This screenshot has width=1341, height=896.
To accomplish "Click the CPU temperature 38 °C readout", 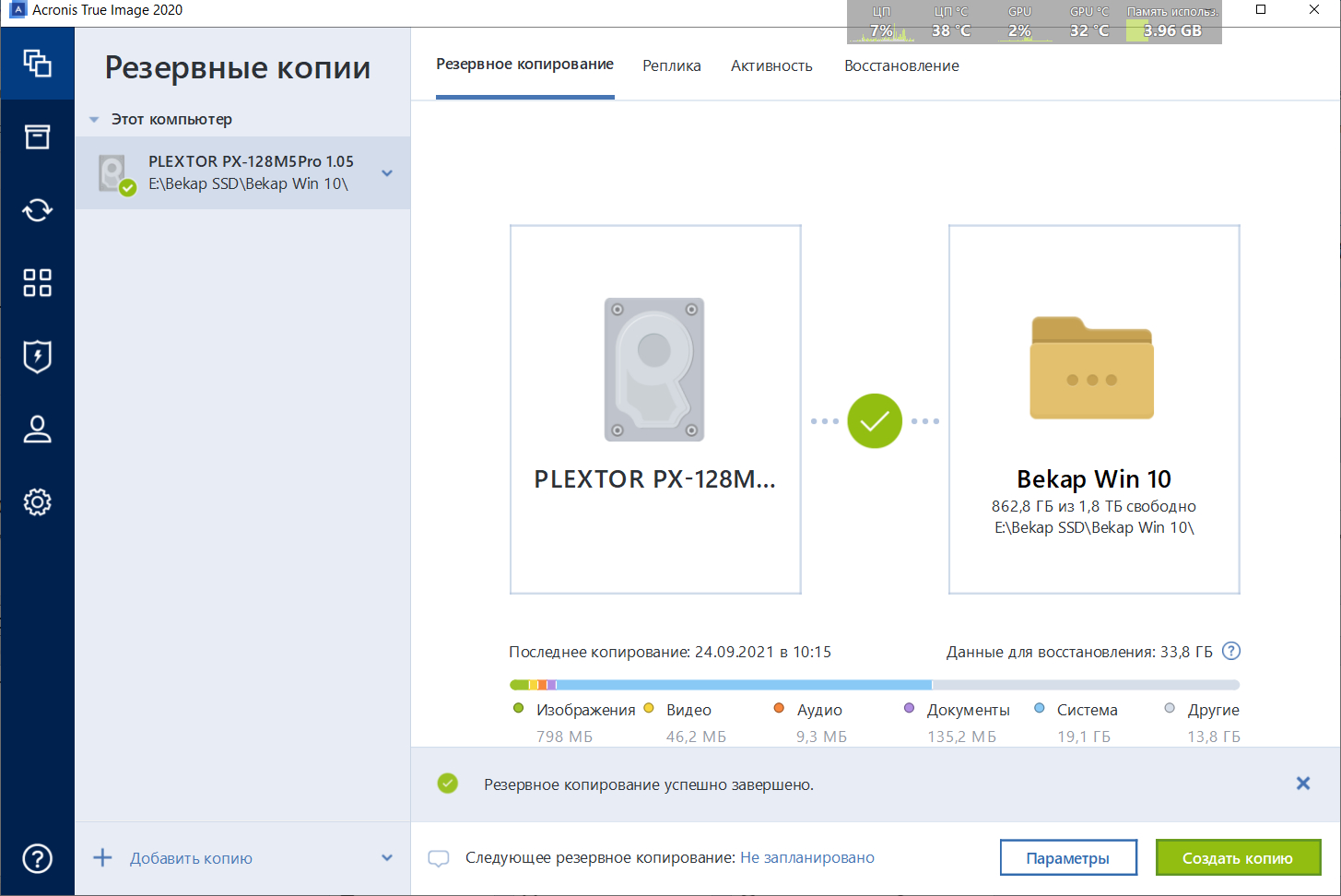I will click(951, 23).
